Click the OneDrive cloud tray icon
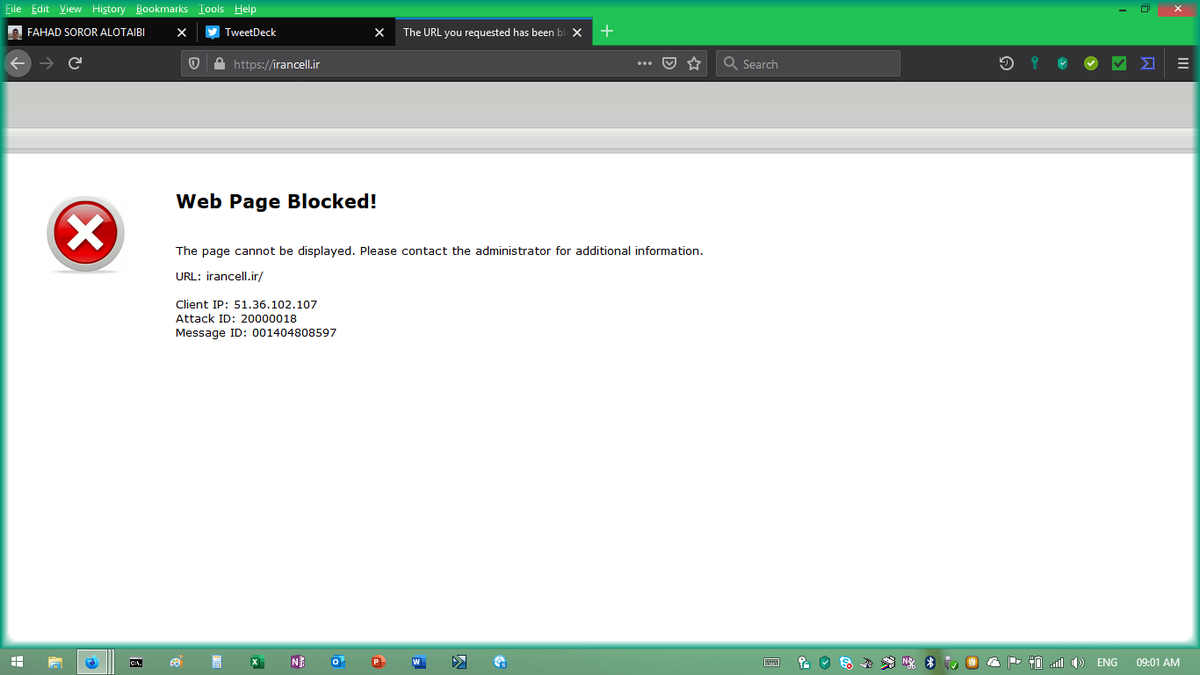 (x=994, y=662)
